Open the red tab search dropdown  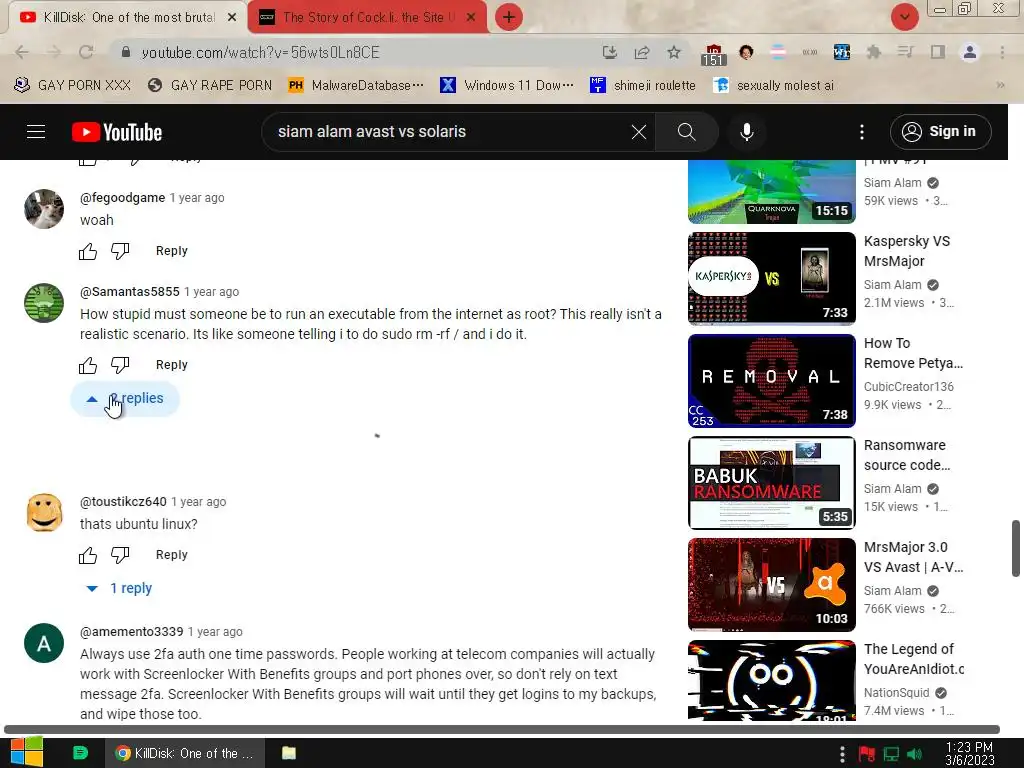(904, 17)
